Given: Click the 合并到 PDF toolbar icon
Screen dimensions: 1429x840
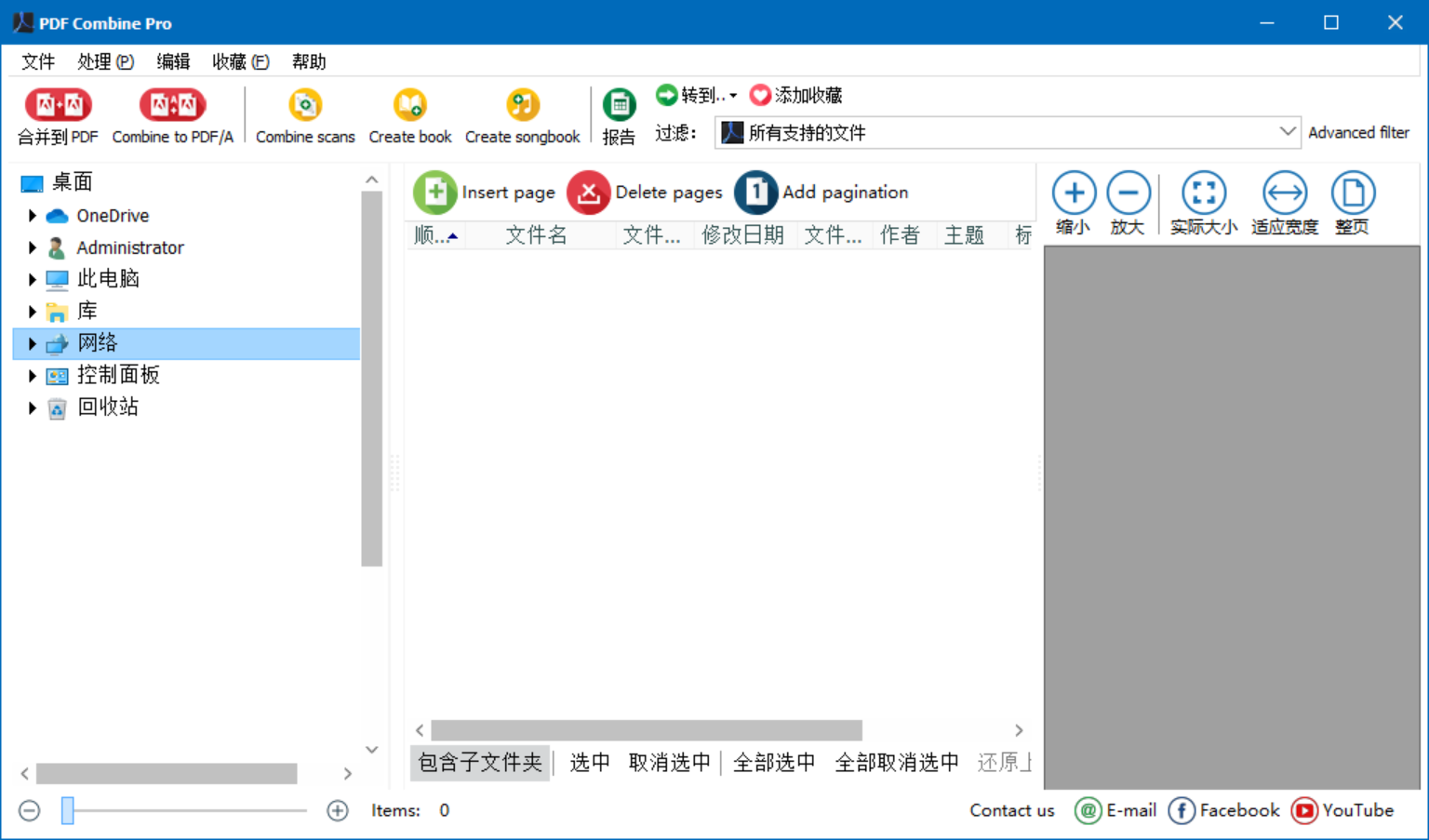Looking at the screenshot, I should [x=58, y=105].
